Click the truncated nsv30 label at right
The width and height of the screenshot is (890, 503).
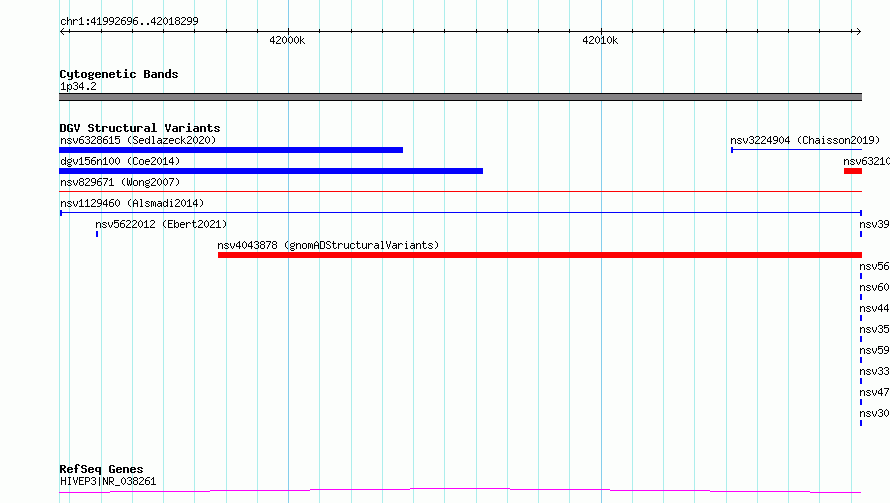(874, 413)
